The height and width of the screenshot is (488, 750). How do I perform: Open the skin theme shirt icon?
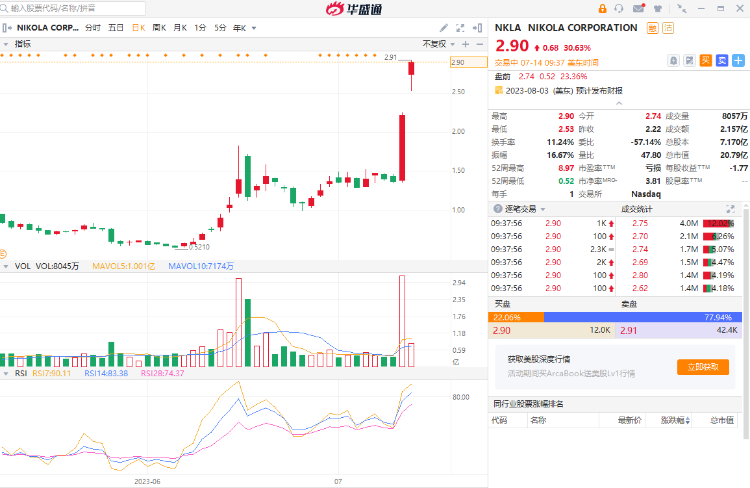(658, 9)
